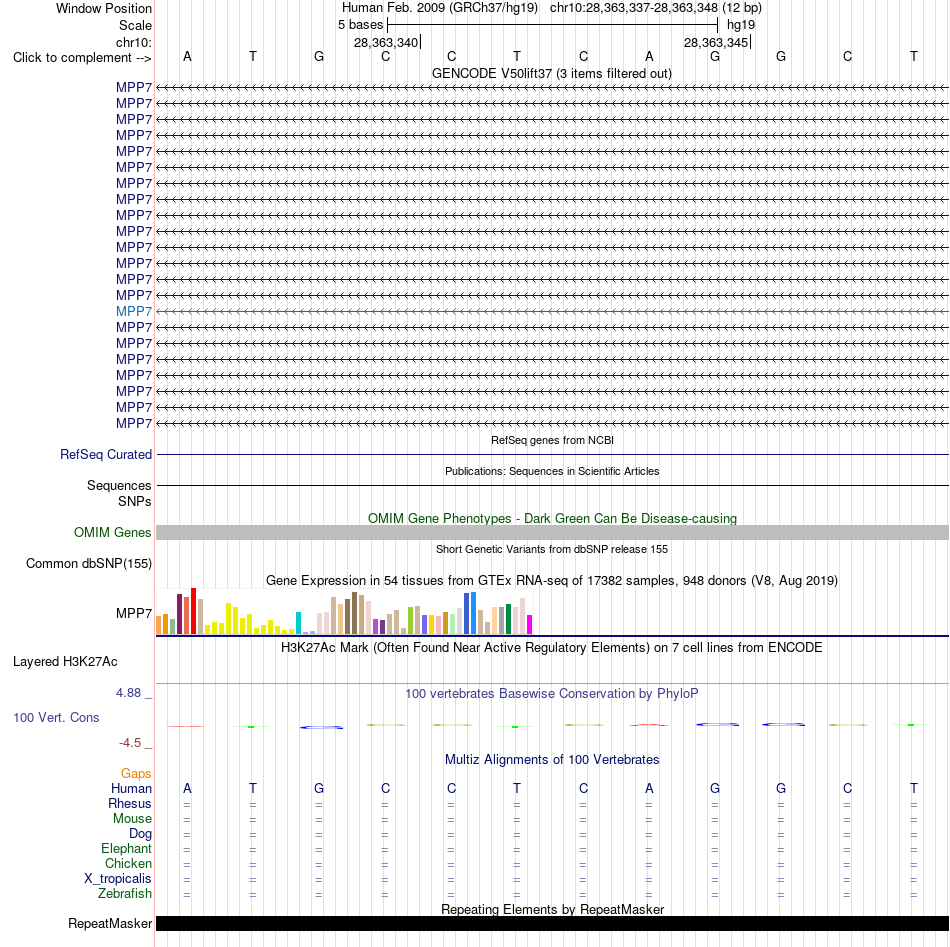
Task: Click the 'chr10:' ruler label
Action: point(134,42)
